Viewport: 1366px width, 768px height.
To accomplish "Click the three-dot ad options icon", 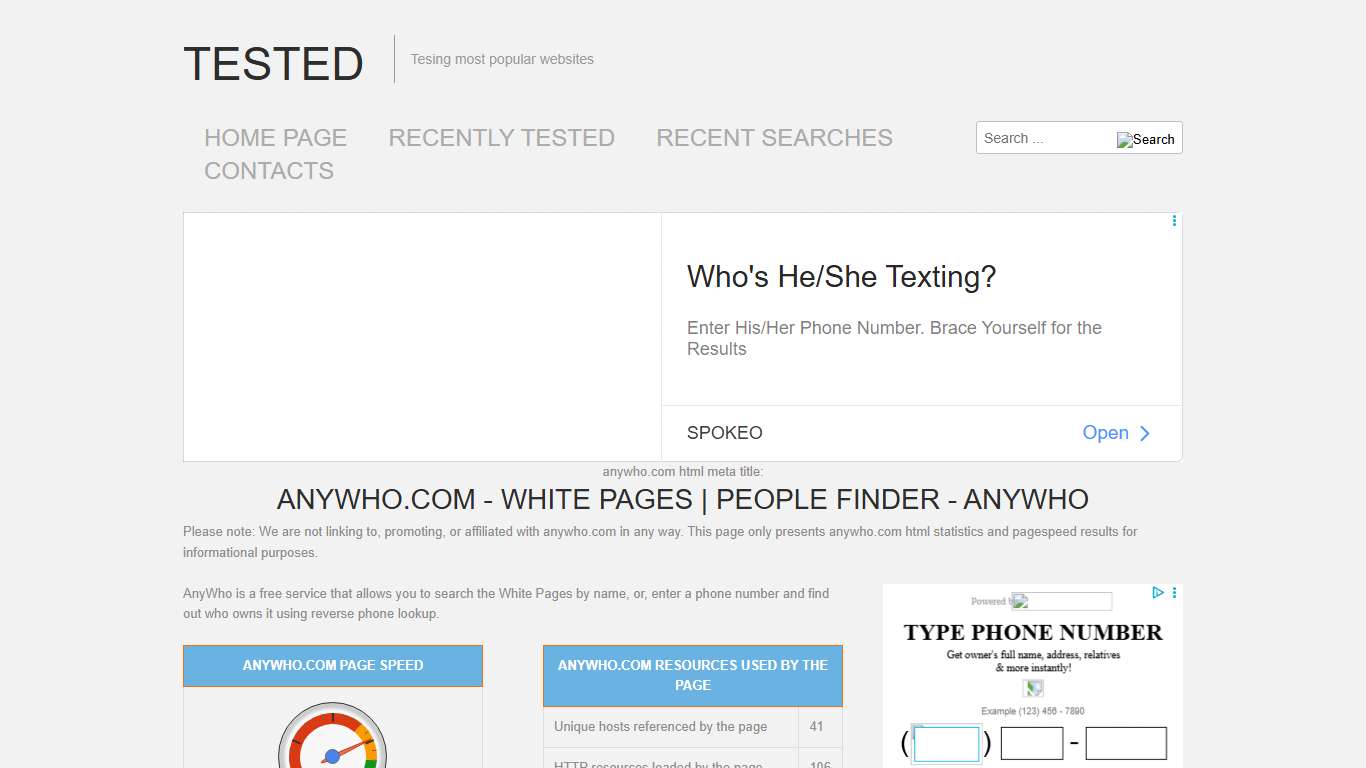I will 1173,221.
